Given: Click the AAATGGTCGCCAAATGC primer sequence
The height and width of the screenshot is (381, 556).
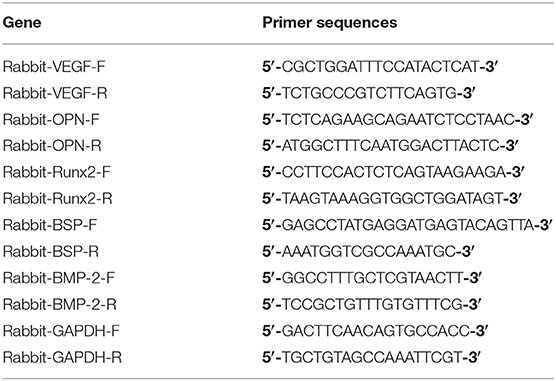Looking at the screenshot, I should [369, 252].
